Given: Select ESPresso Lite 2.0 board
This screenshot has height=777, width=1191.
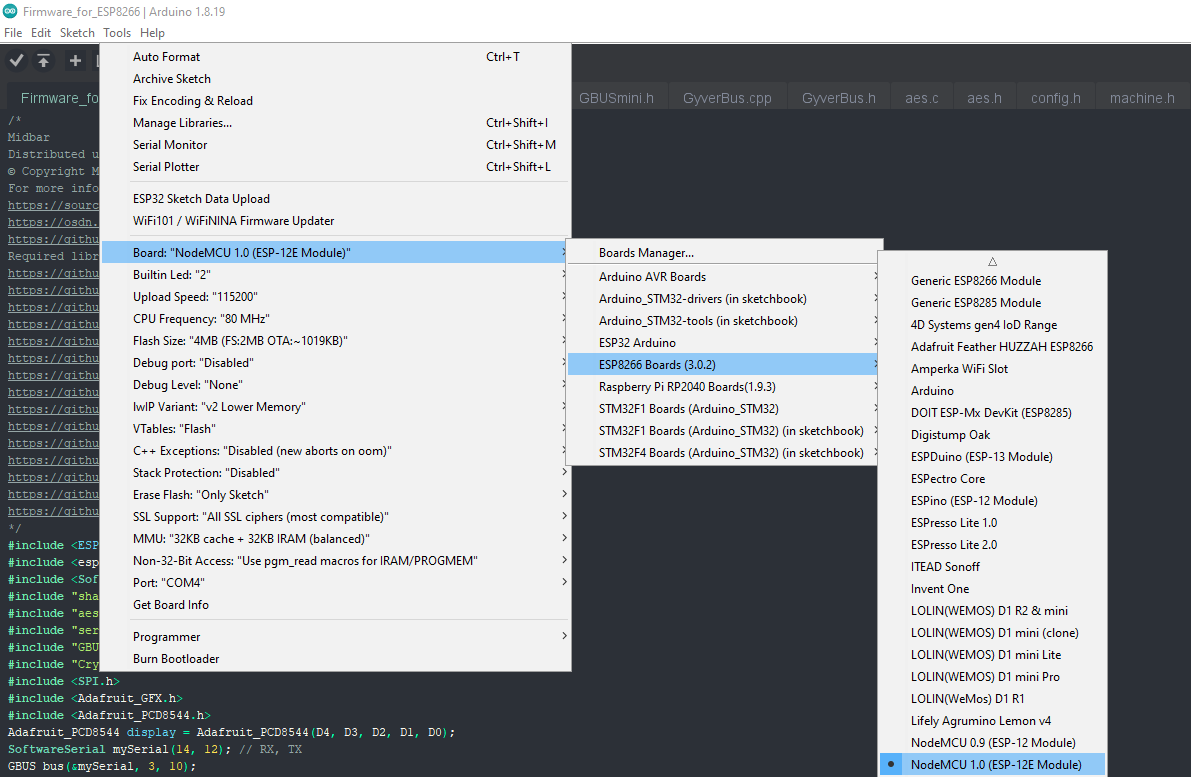Looking at the screenshot, I should click(992, 545).
